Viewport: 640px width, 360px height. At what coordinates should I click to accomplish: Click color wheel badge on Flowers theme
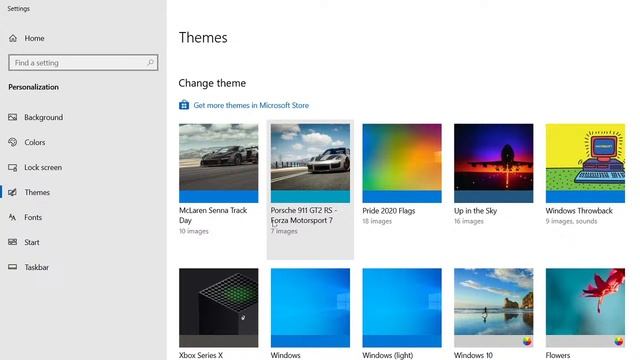619,342
